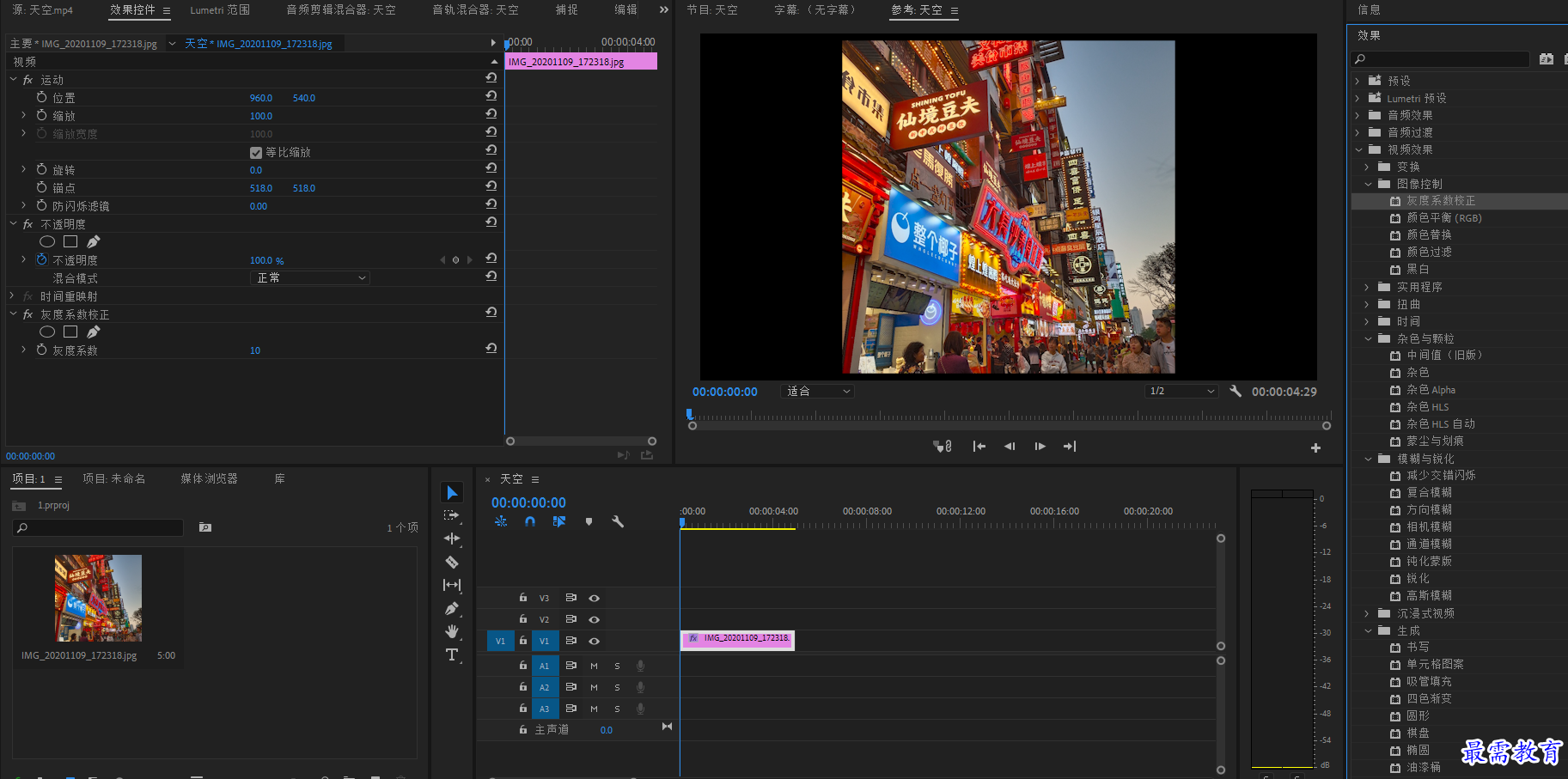Open the 信息 panel tab
This screenshot has height=779, width=1568.
[x=1369, y=9]
